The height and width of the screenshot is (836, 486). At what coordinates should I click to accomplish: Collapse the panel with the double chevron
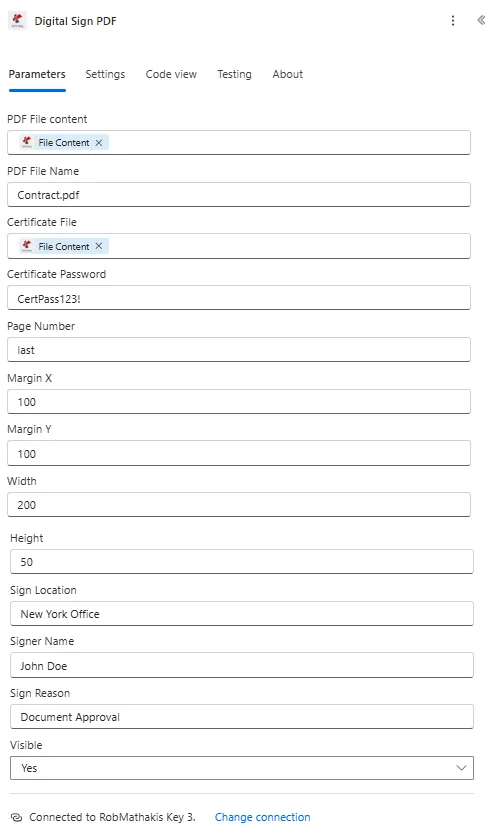click(x=480, y=20)
